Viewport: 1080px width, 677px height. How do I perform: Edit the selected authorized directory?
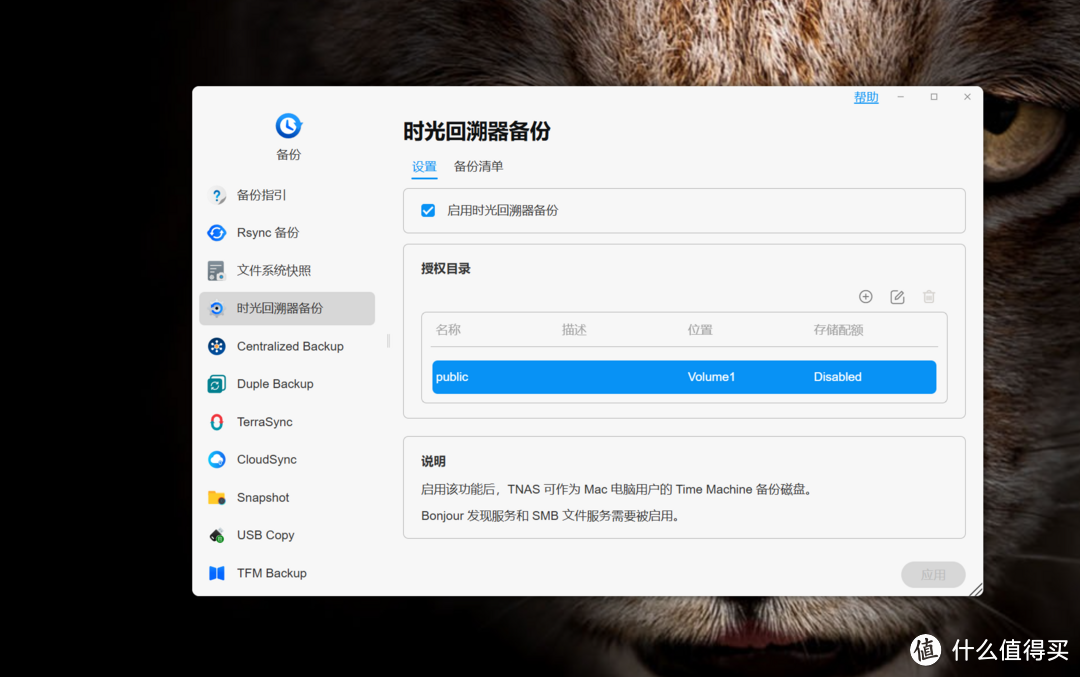(x=897, y=296)
